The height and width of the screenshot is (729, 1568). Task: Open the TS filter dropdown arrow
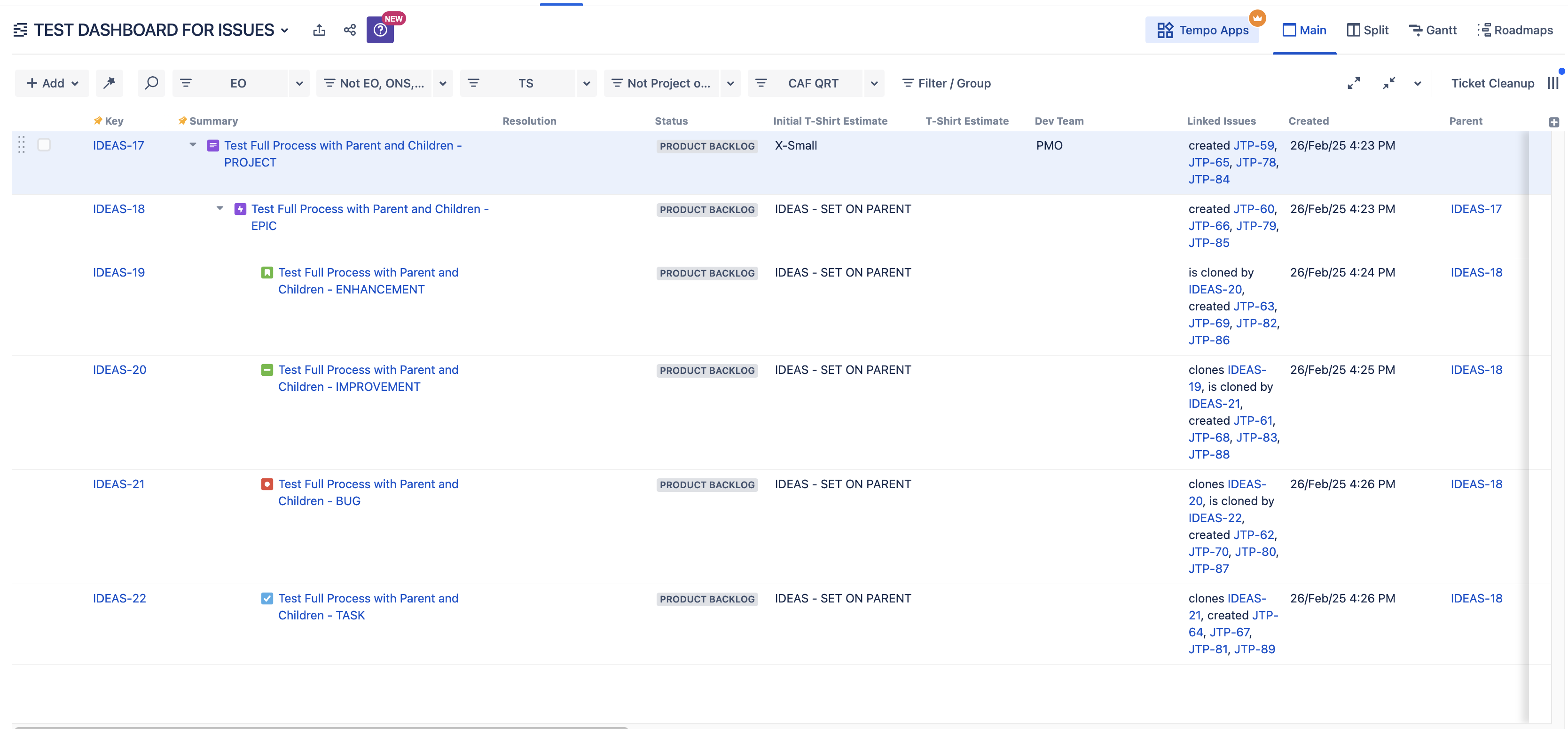pos(586,83)
